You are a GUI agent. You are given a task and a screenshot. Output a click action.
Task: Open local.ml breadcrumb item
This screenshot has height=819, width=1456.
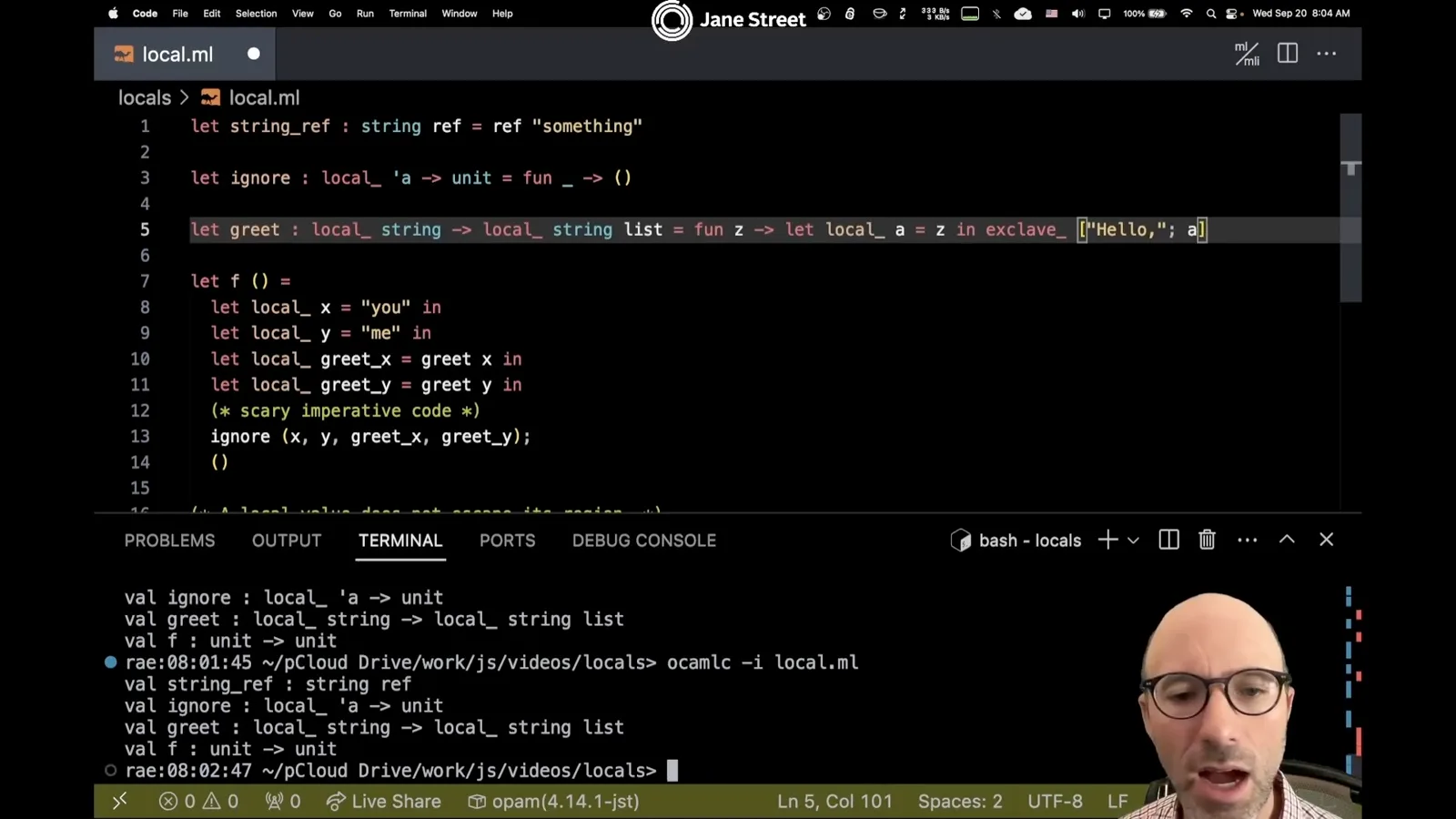pyautogui.click(x=251, y=97)
